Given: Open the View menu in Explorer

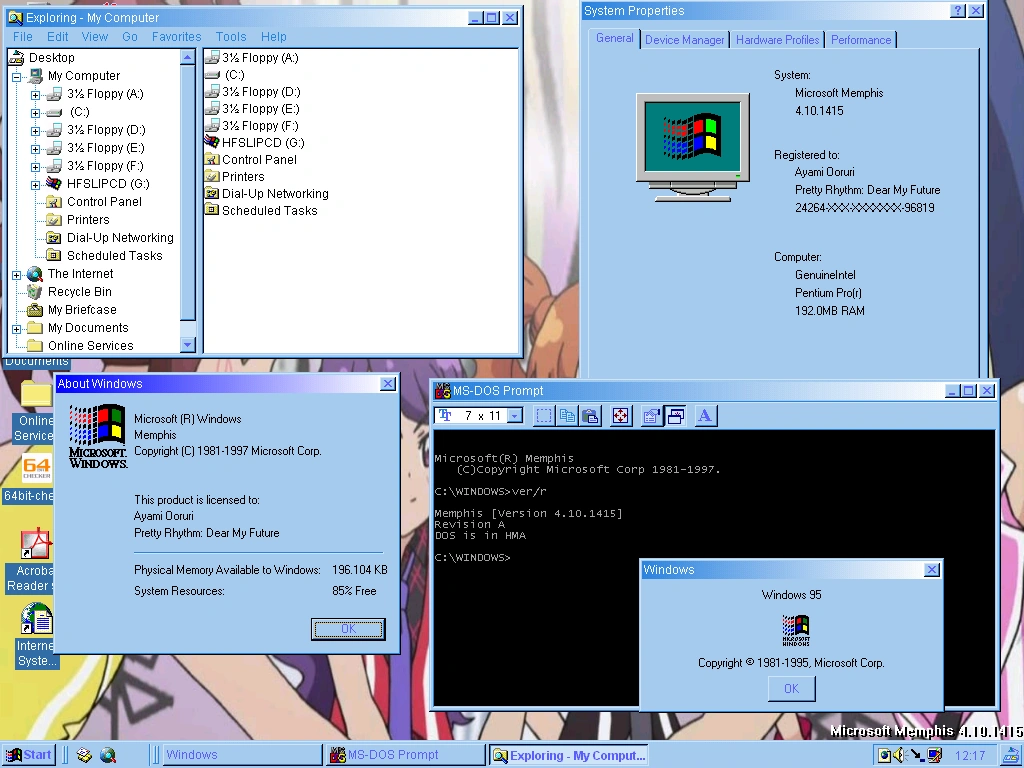Looking at the screenshot, I should pyautogui.click(x=95, y=37).
